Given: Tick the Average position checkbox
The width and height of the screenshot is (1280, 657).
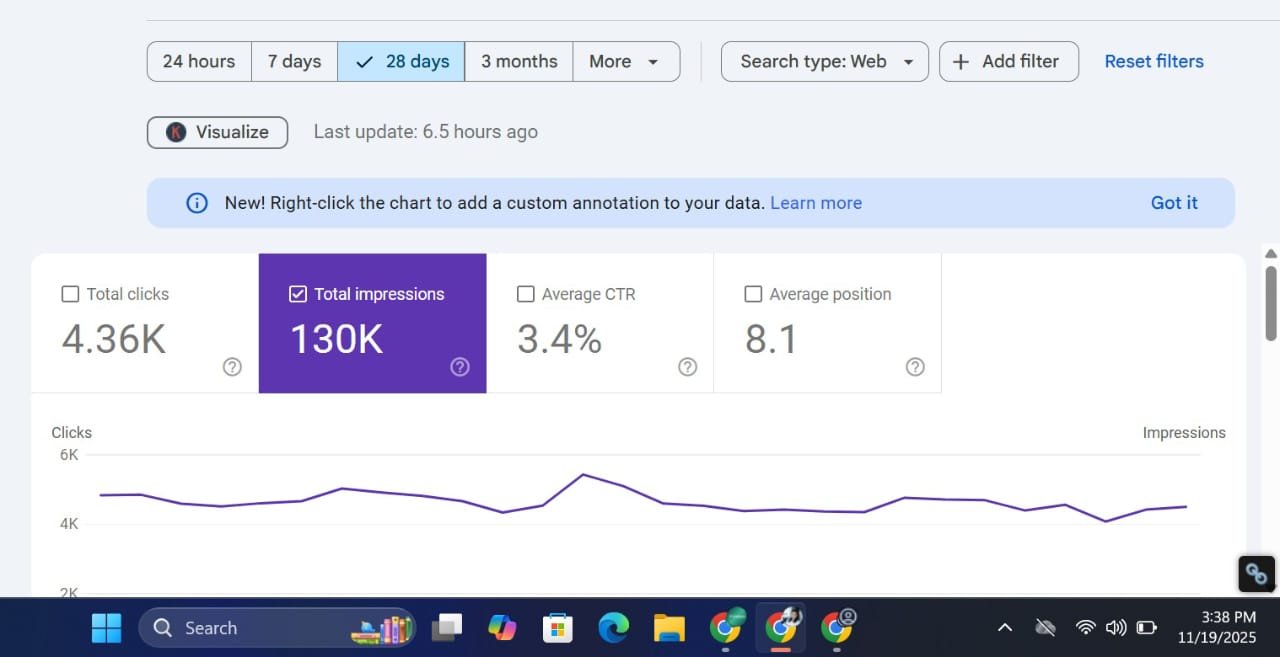Looking at the screenshot, I should point(753,294).
